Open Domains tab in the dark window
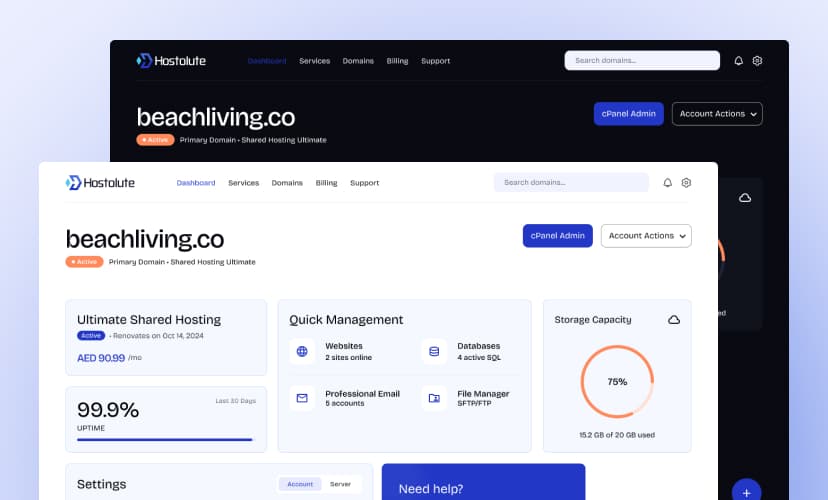 [x=358, y=61]
